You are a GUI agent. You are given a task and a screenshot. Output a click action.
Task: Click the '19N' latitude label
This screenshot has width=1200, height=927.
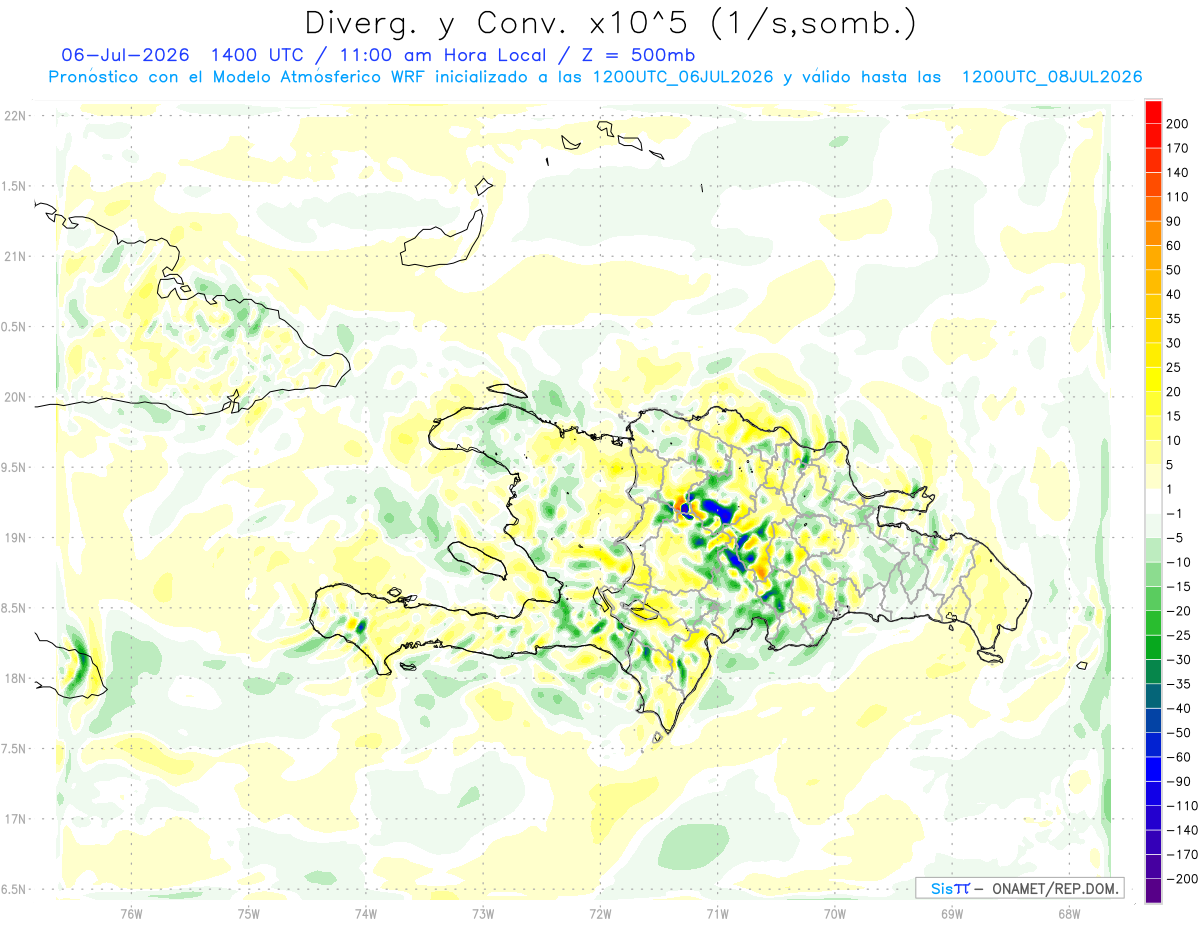pyautogui.click(x=14, y=538)
